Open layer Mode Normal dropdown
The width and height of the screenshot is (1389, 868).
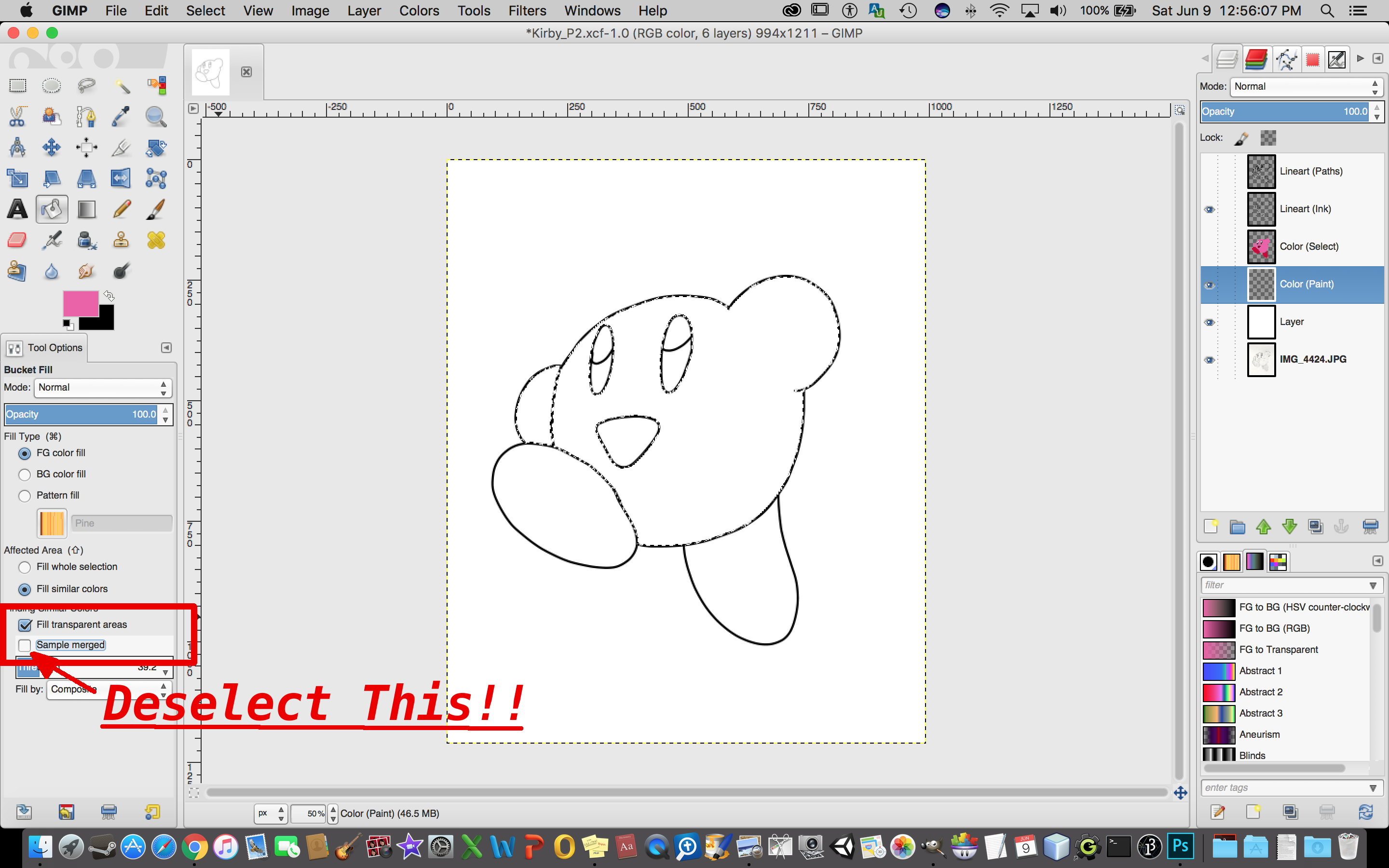pyautogui.click(x=1307, y=87)
